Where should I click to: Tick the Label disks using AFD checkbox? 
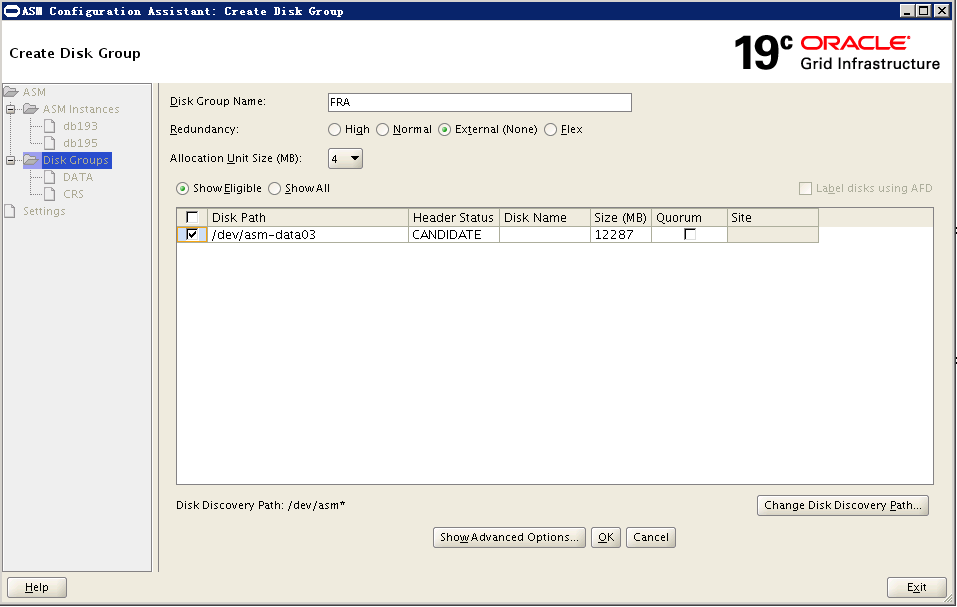click(806, 189)
